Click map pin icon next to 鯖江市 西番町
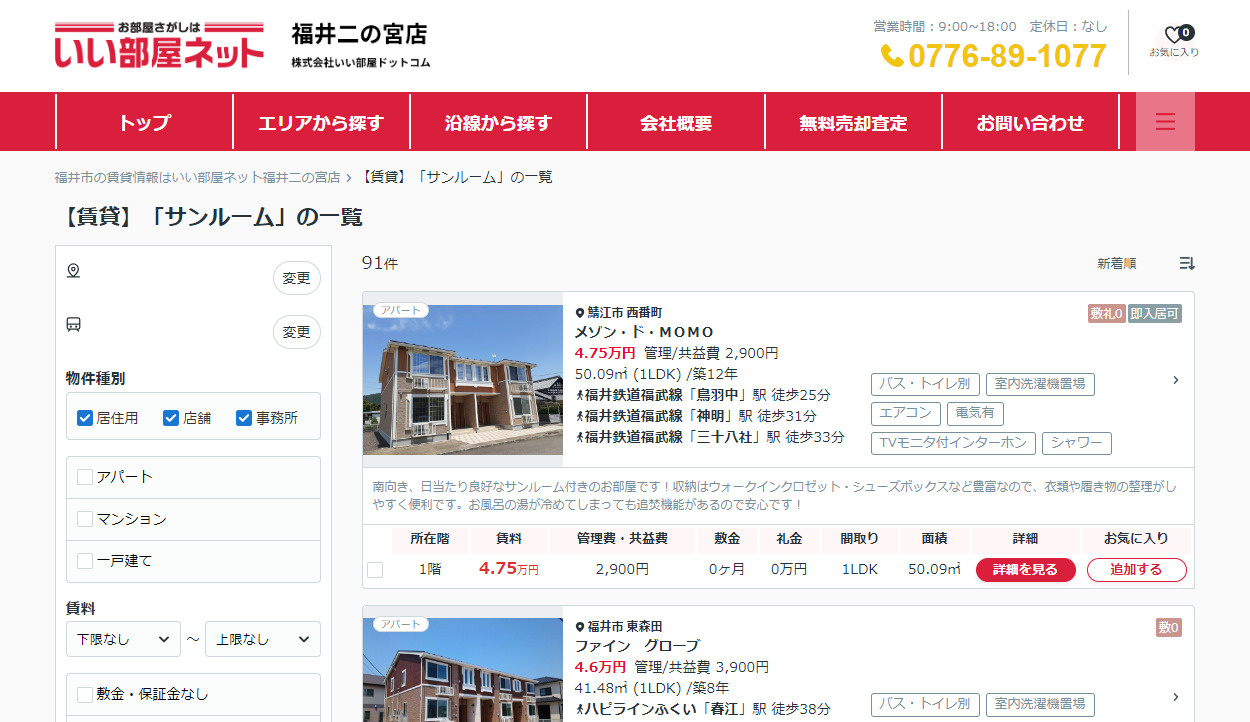1250x722 pixels. (580, 313)
